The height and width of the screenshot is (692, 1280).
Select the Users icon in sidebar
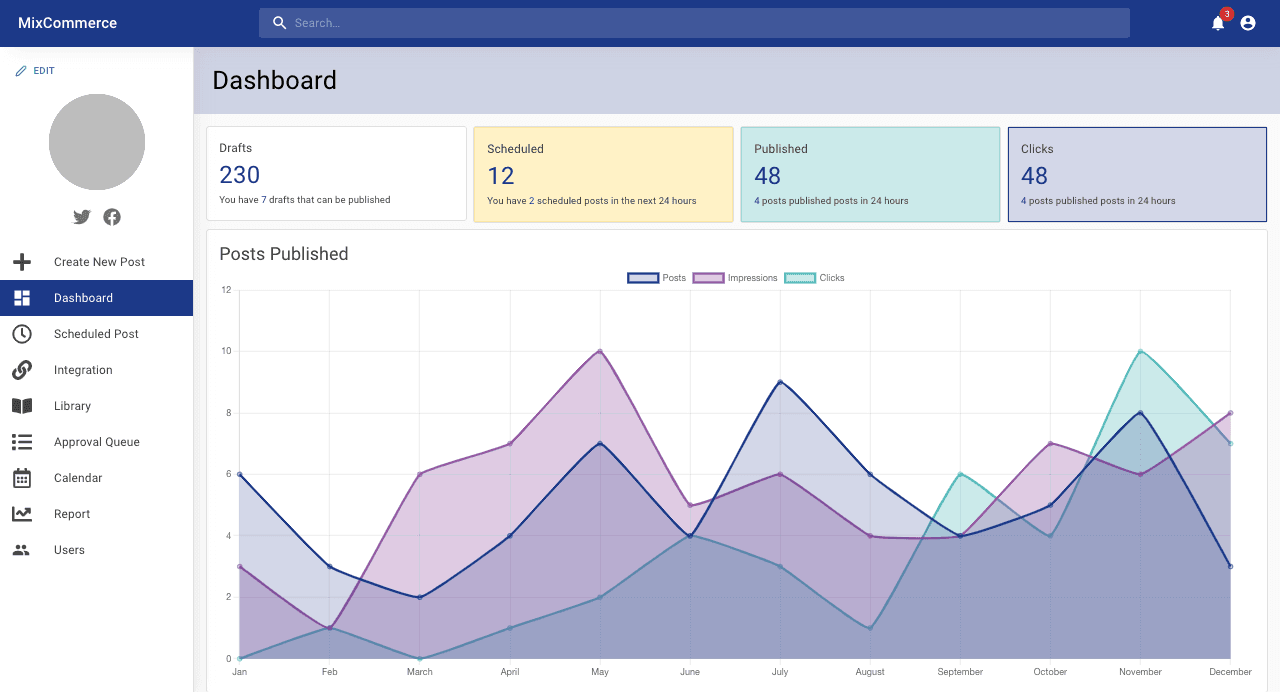20,550
